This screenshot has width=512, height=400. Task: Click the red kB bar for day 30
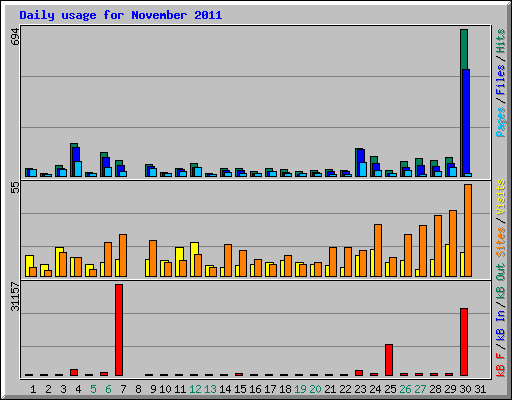[464, 342]
